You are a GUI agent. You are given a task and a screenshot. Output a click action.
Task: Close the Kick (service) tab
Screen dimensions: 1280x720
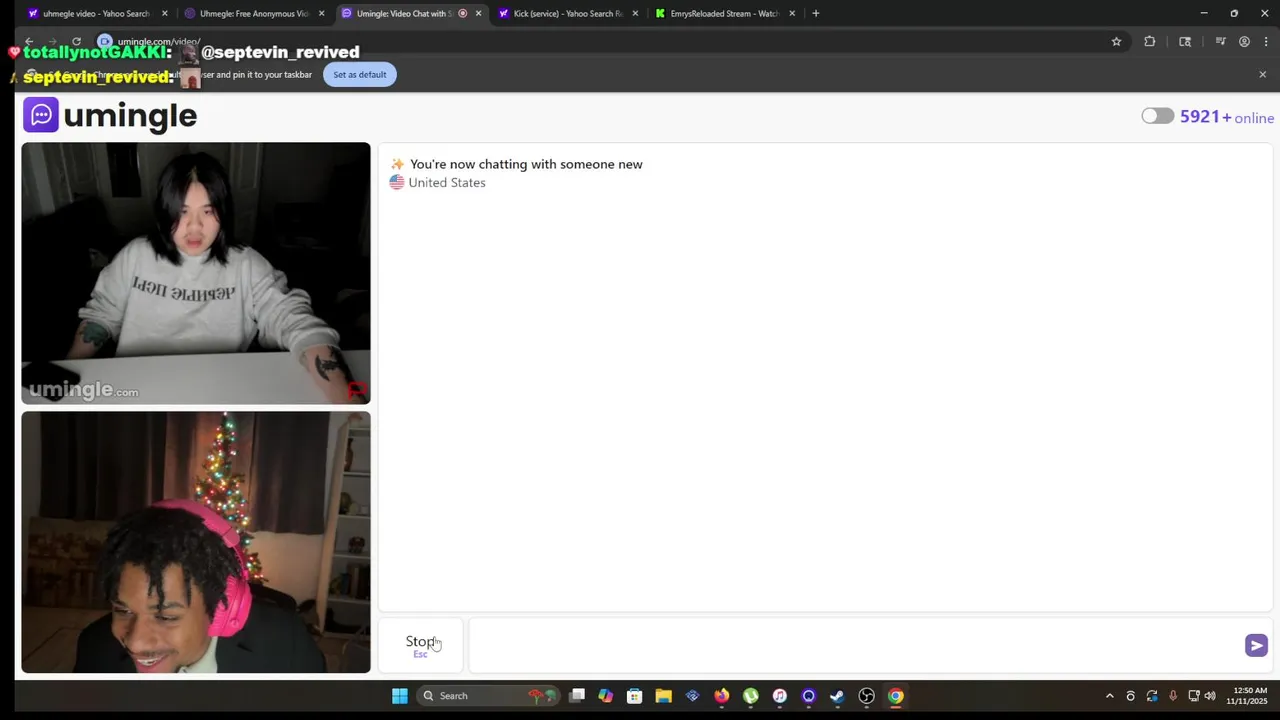(x=635, y=14)
